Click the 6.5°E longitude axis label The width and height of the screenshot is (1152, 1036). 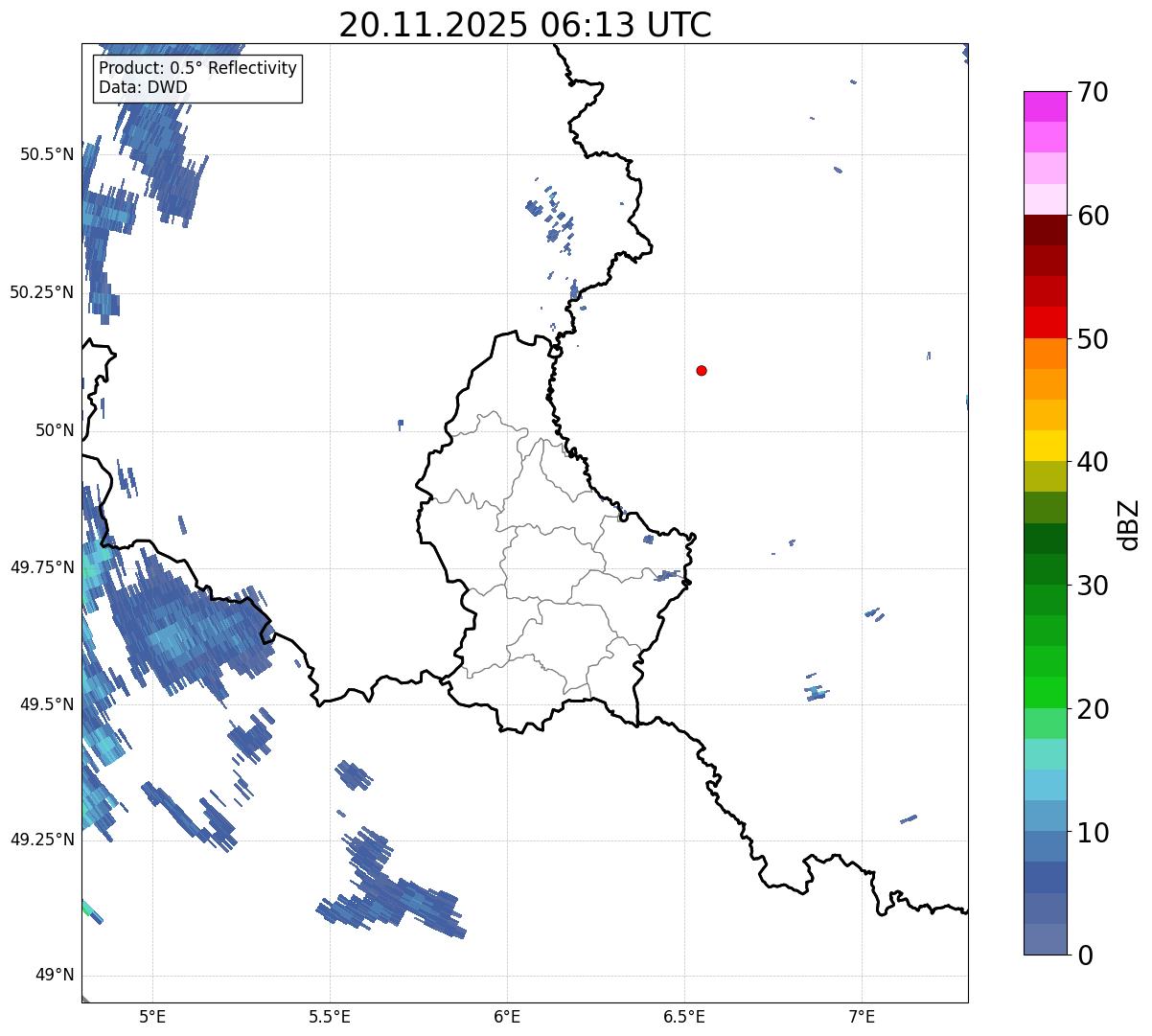click(x=684, y=1016)
